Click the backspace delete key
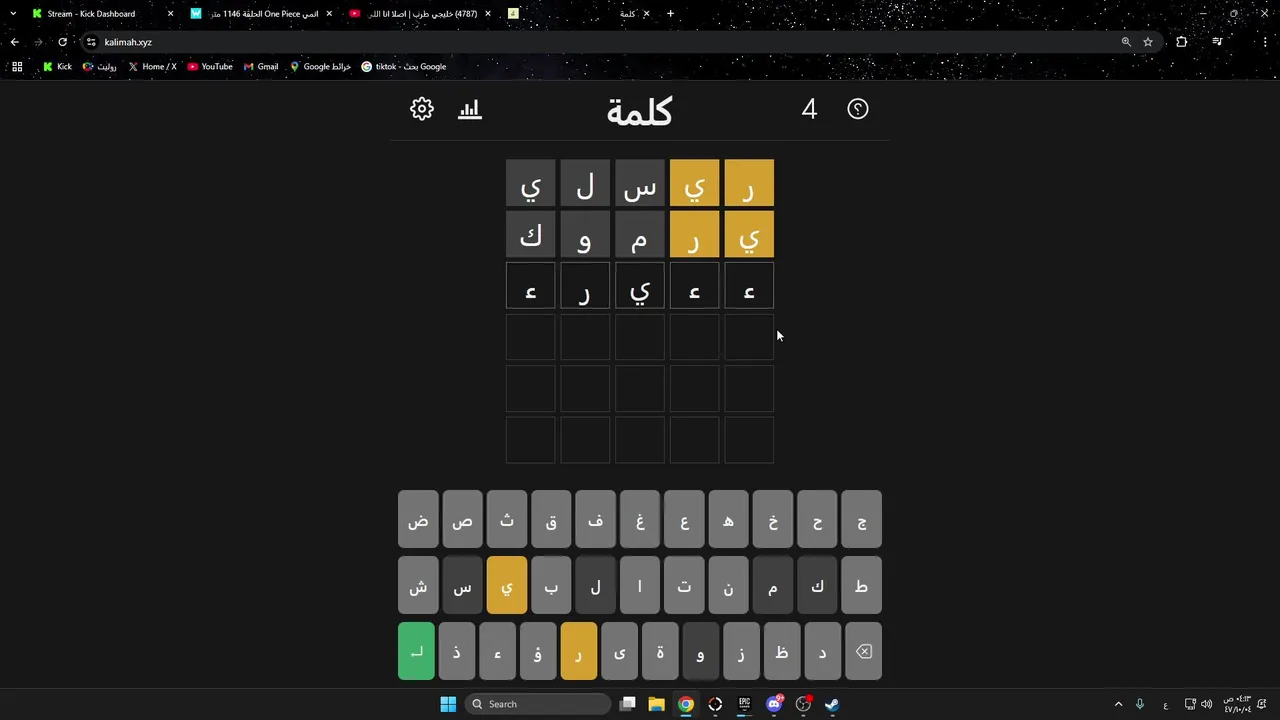 pos(864,651)
